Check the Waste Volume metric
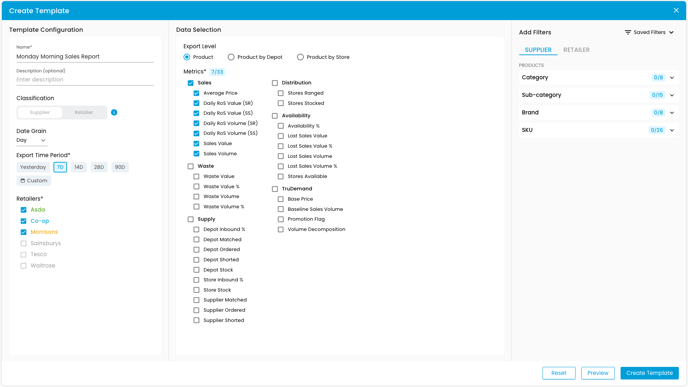Screen dimensions: 688x387 (196, 197)
